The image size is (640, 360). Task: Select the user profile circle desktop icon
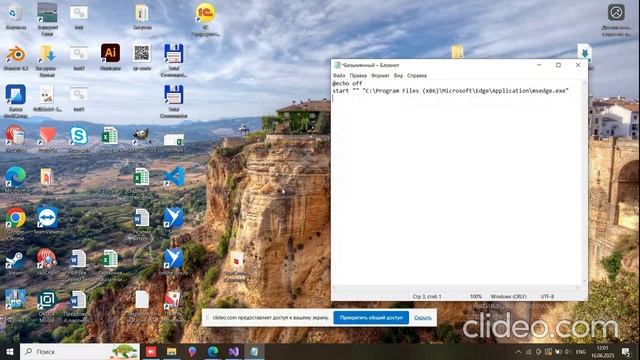coord(616,19)
